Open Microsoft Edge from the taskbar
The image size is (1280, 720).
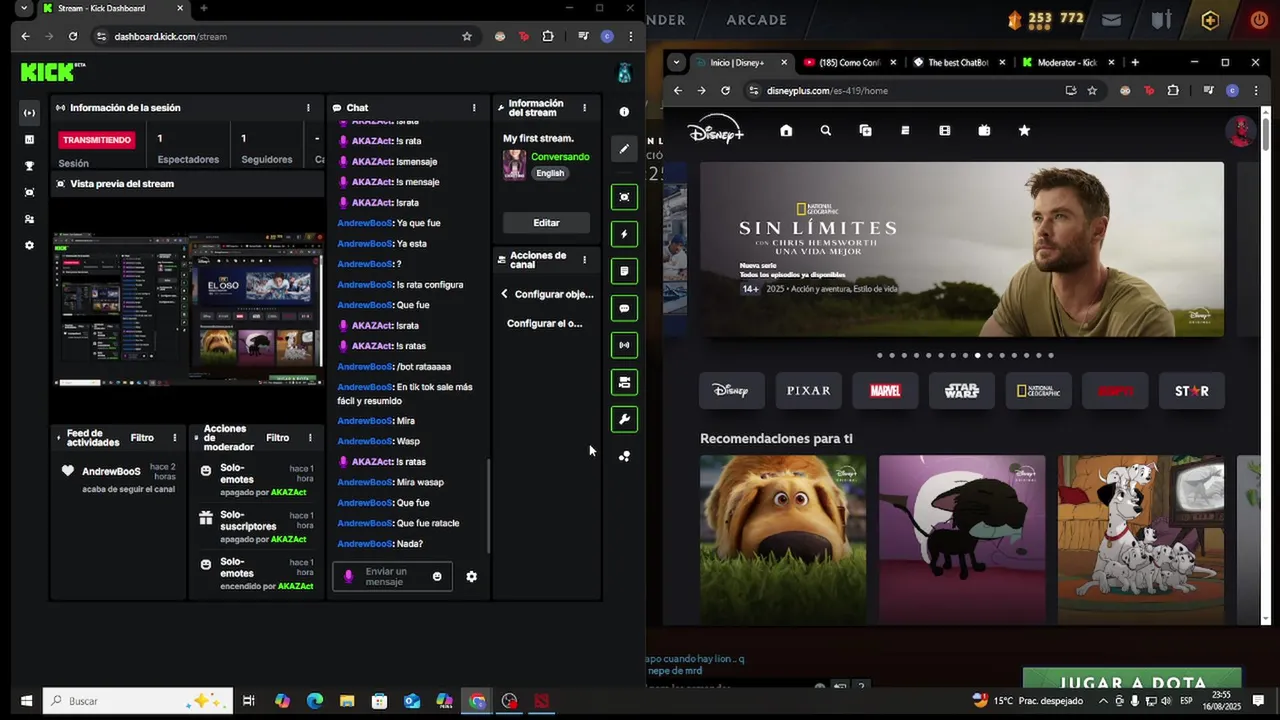[x=315, y=701]
